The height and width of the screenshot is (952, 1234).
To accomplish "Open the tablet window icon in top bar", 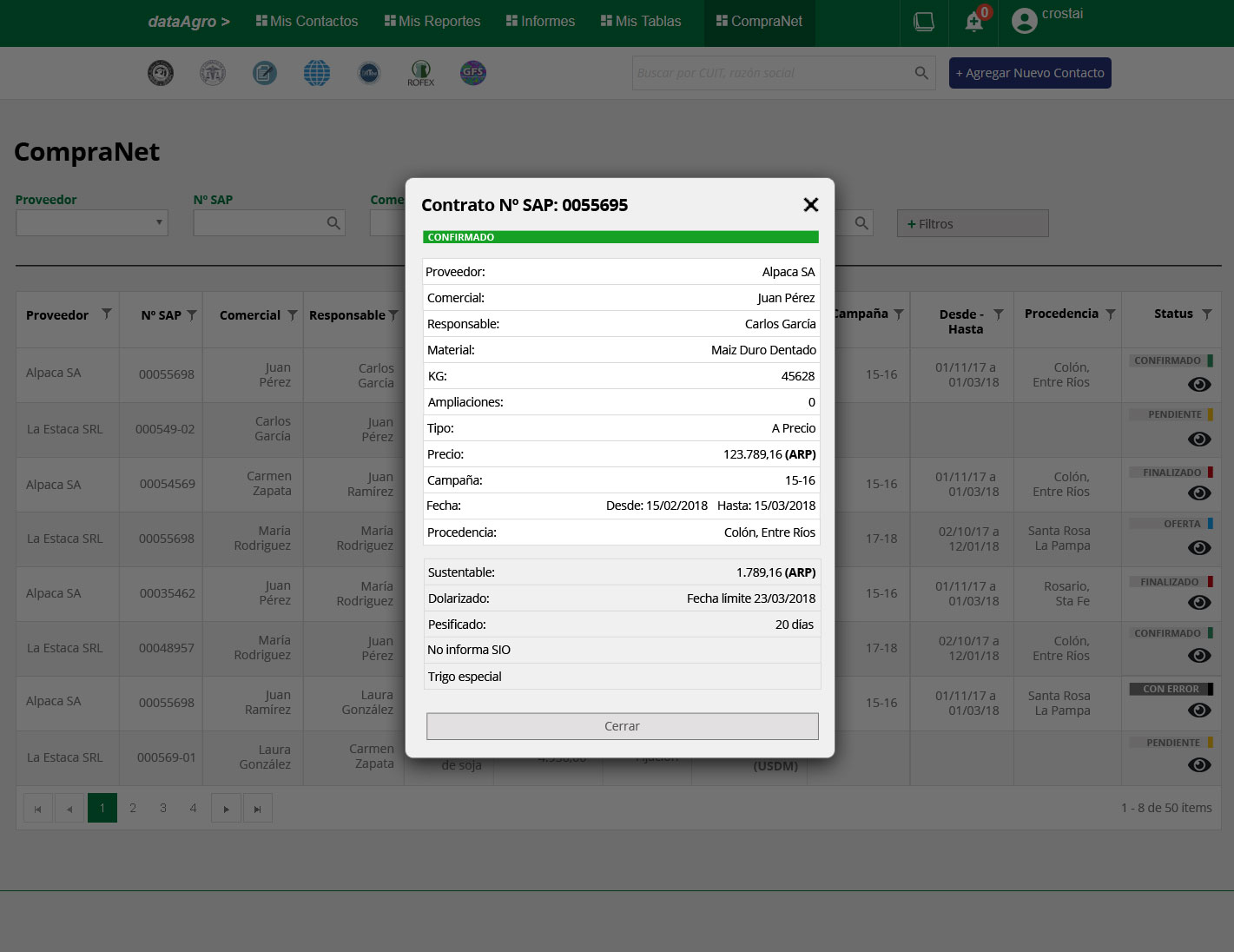I will pyautogui.click(x=924, y=22).
